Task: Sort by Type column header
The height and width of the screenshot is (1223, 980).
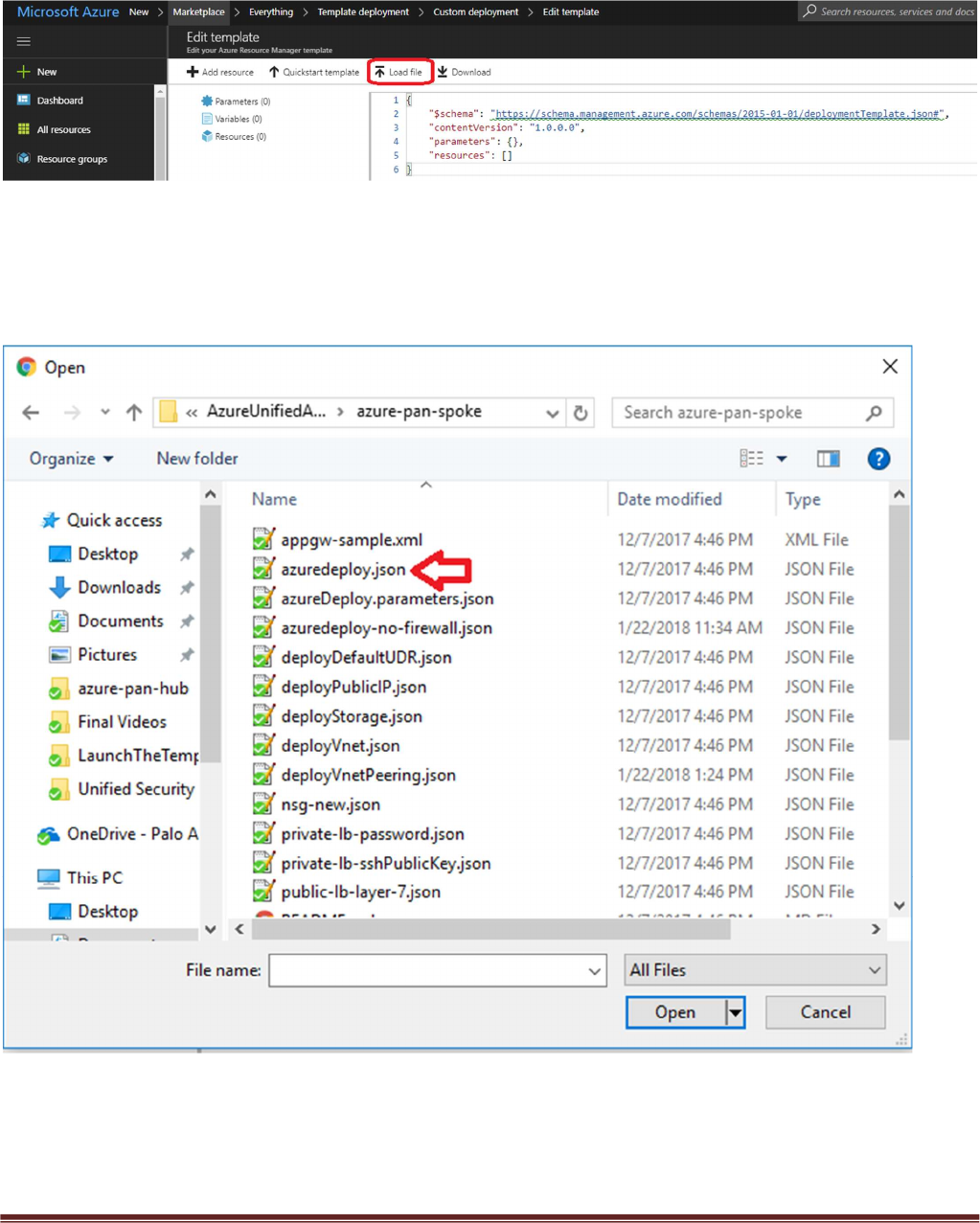Action: tap(803, 499)
